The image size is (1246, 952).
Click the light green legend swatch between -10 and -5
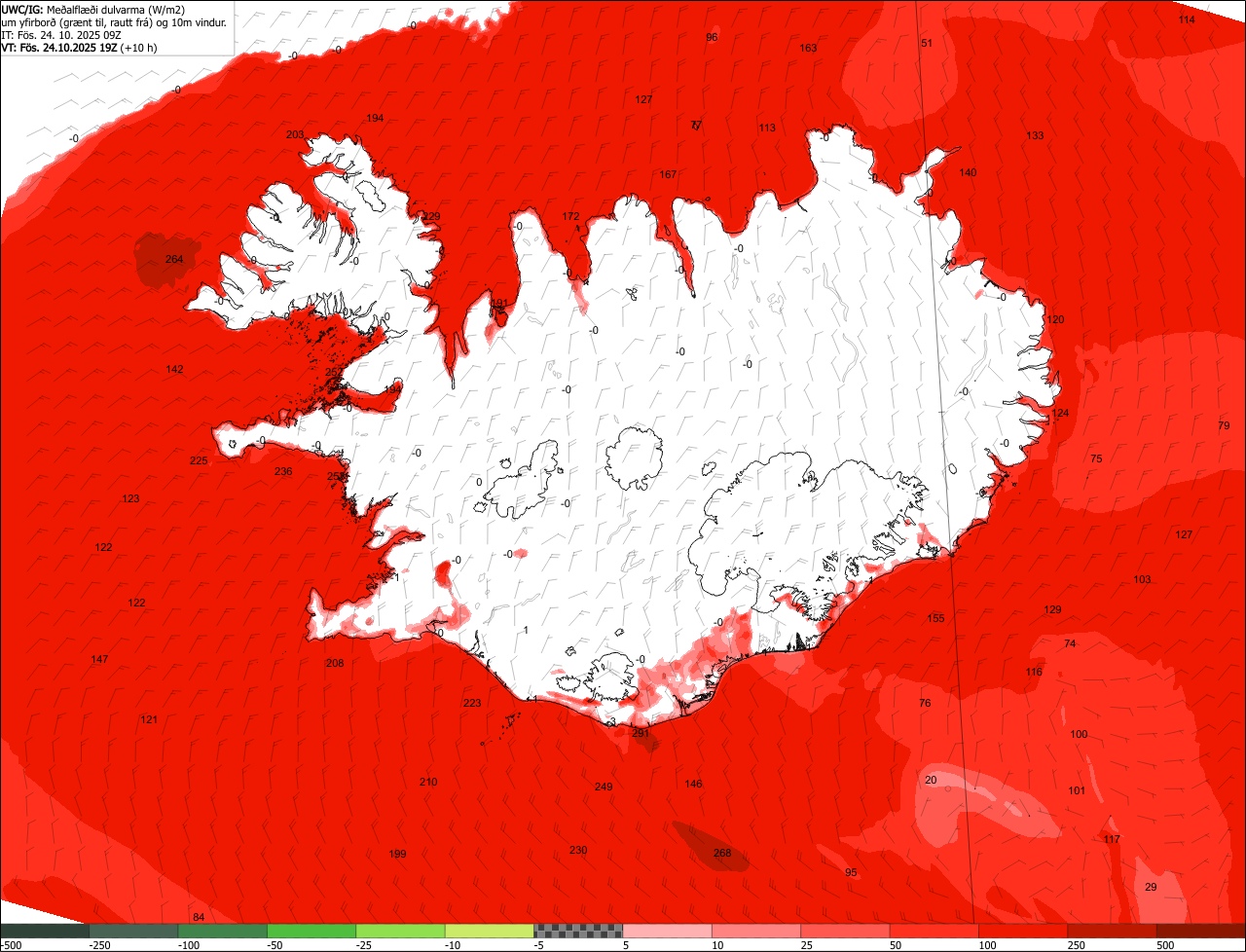click(490, 931)
